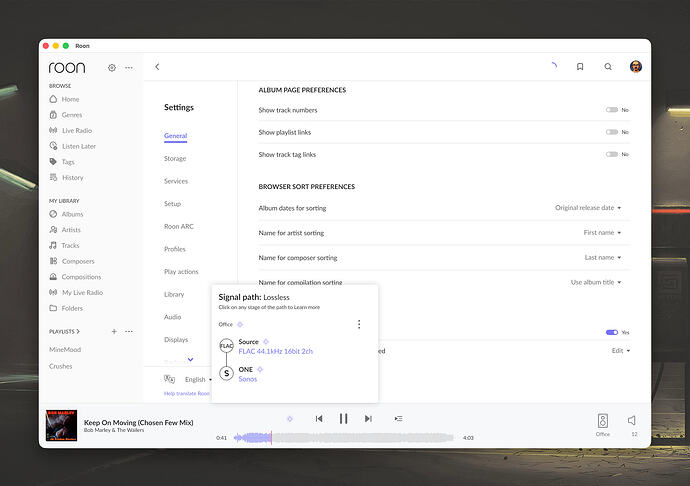The height and width of the screenshot is (486, 690).
Task: Browse Albums in My Library
Action: click(x=66, y=214)
